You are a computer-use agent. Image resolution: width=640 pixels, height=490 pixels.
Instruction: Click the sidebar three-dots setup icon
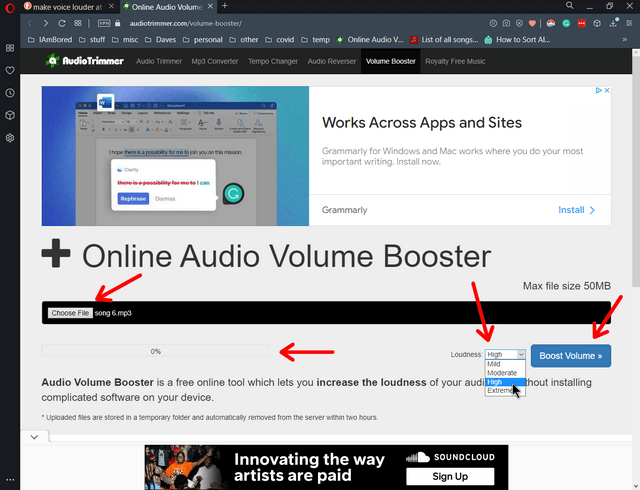pyautogui.click(x=10, y=480)
